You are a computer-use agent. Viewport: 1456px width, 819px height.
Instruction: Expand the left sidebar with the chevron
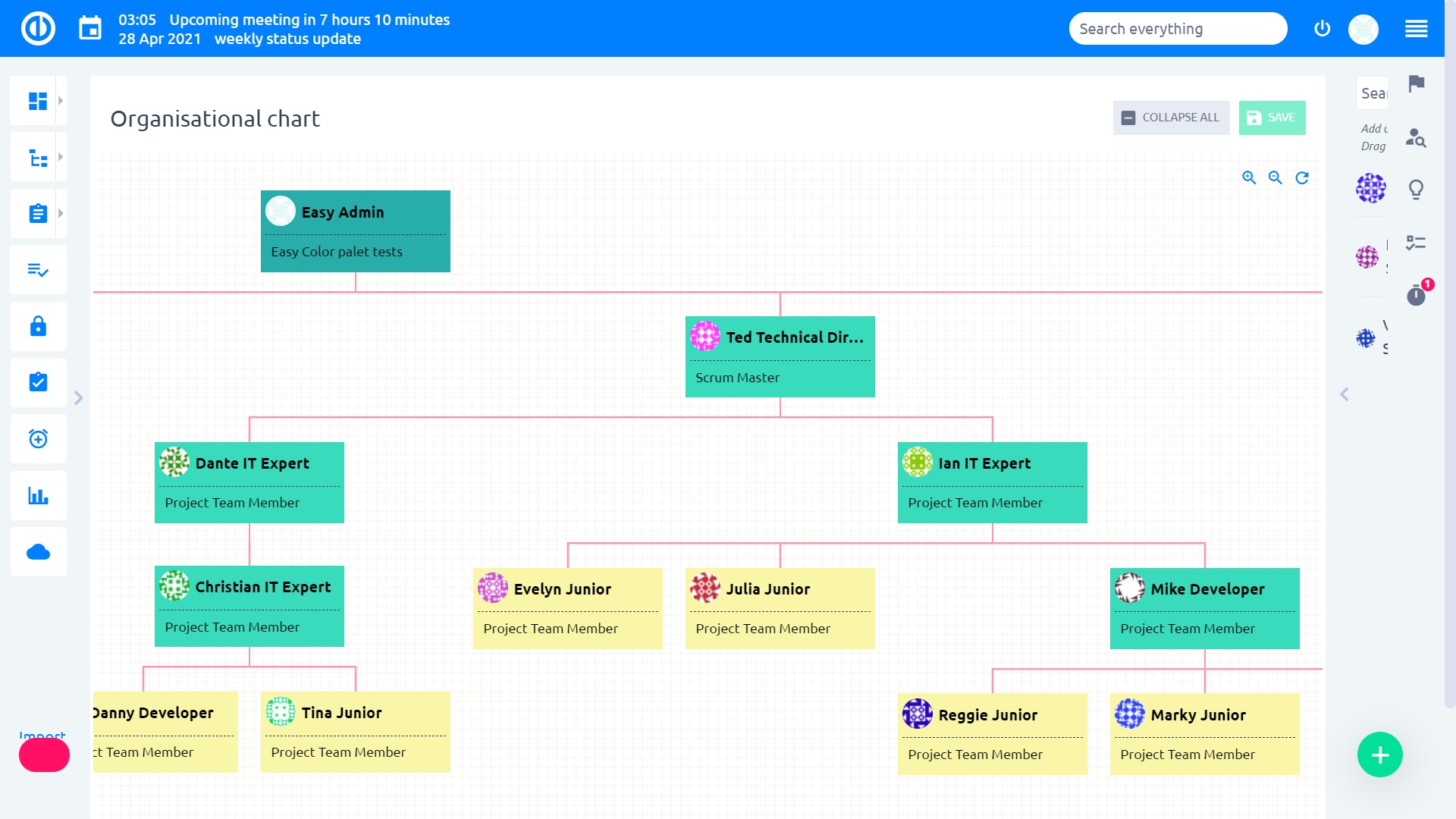click(x=78, y=397)
